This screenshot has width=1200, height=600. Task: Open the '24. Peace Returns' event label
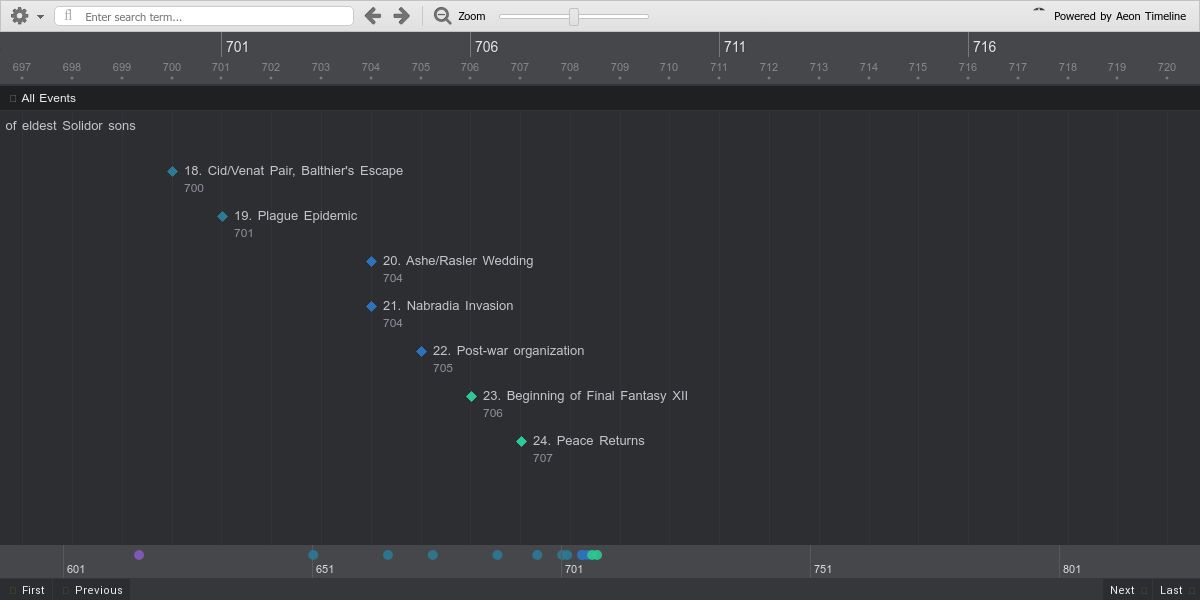coord(588,441)
